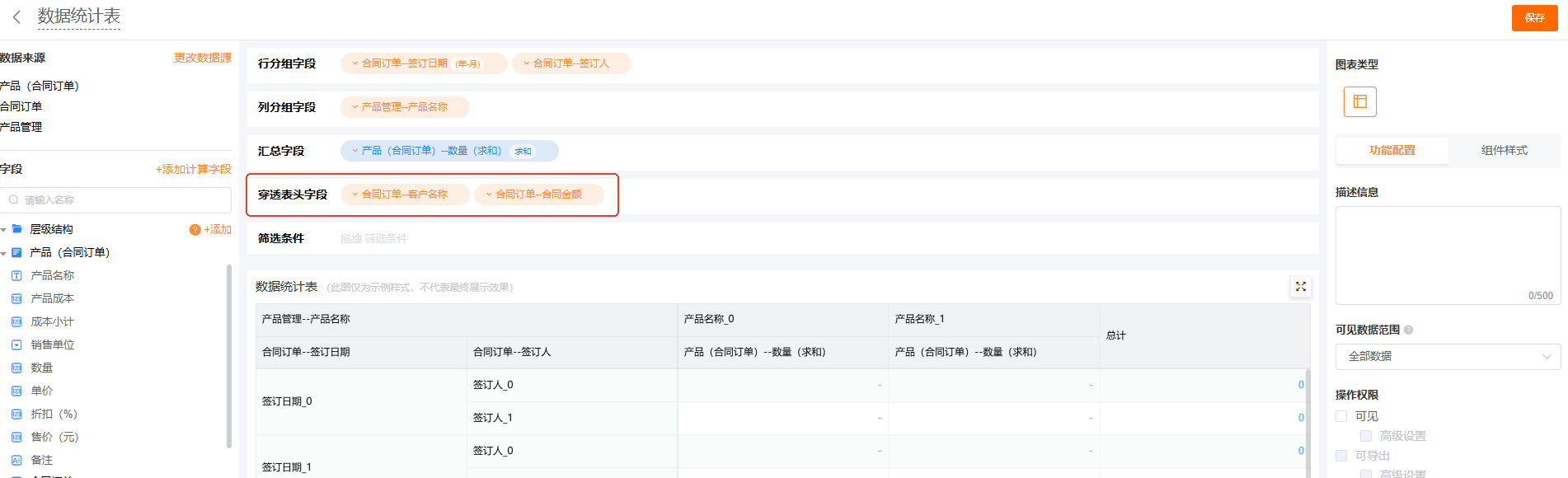Click the 层级结构 folder icon
Image resolution: width=1568 pixels, height=478 pixels.
click(x=17, y=229)
